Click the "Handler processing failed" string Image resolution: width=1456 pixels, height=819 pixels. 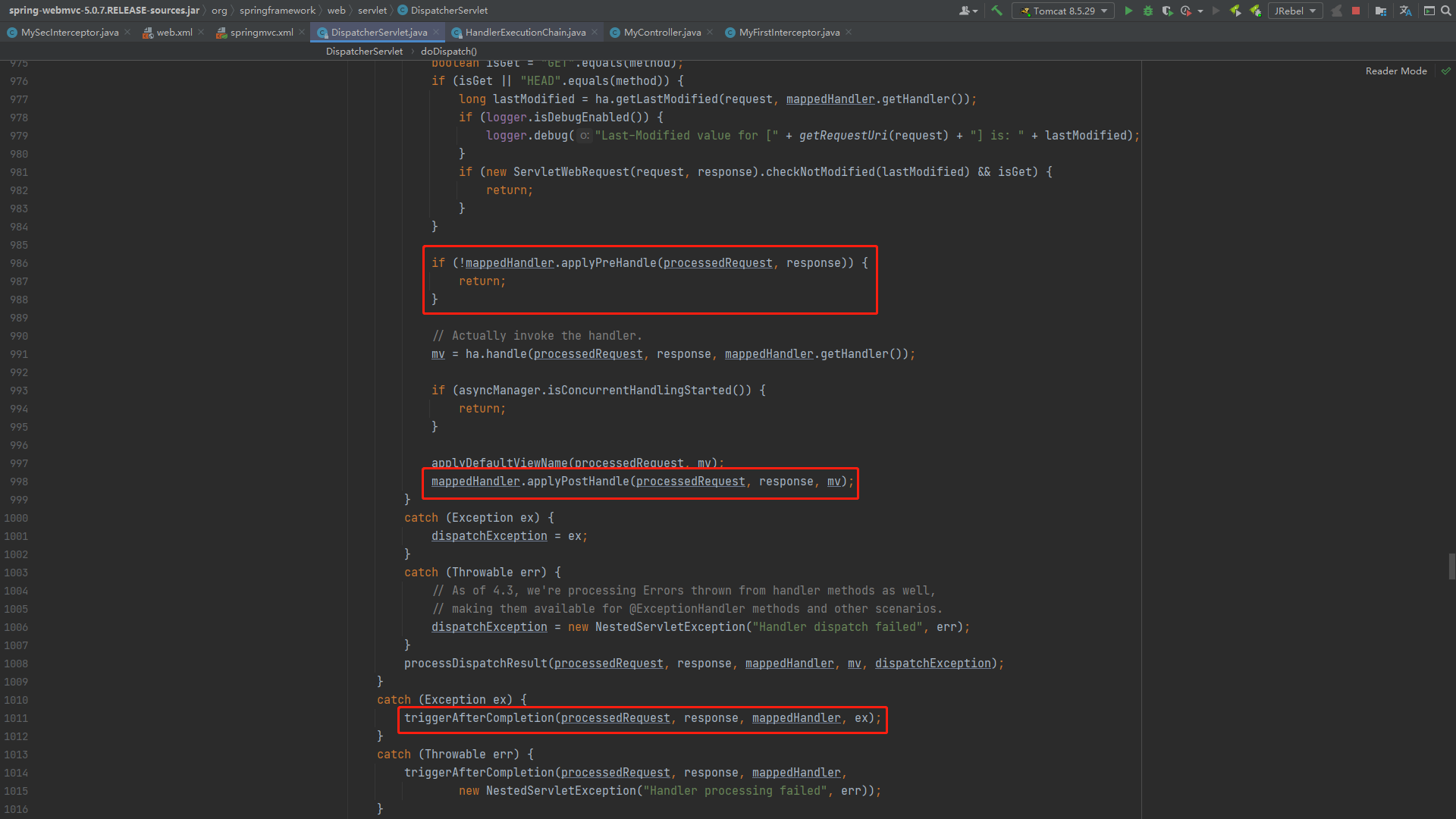click(x=735, y=791)
